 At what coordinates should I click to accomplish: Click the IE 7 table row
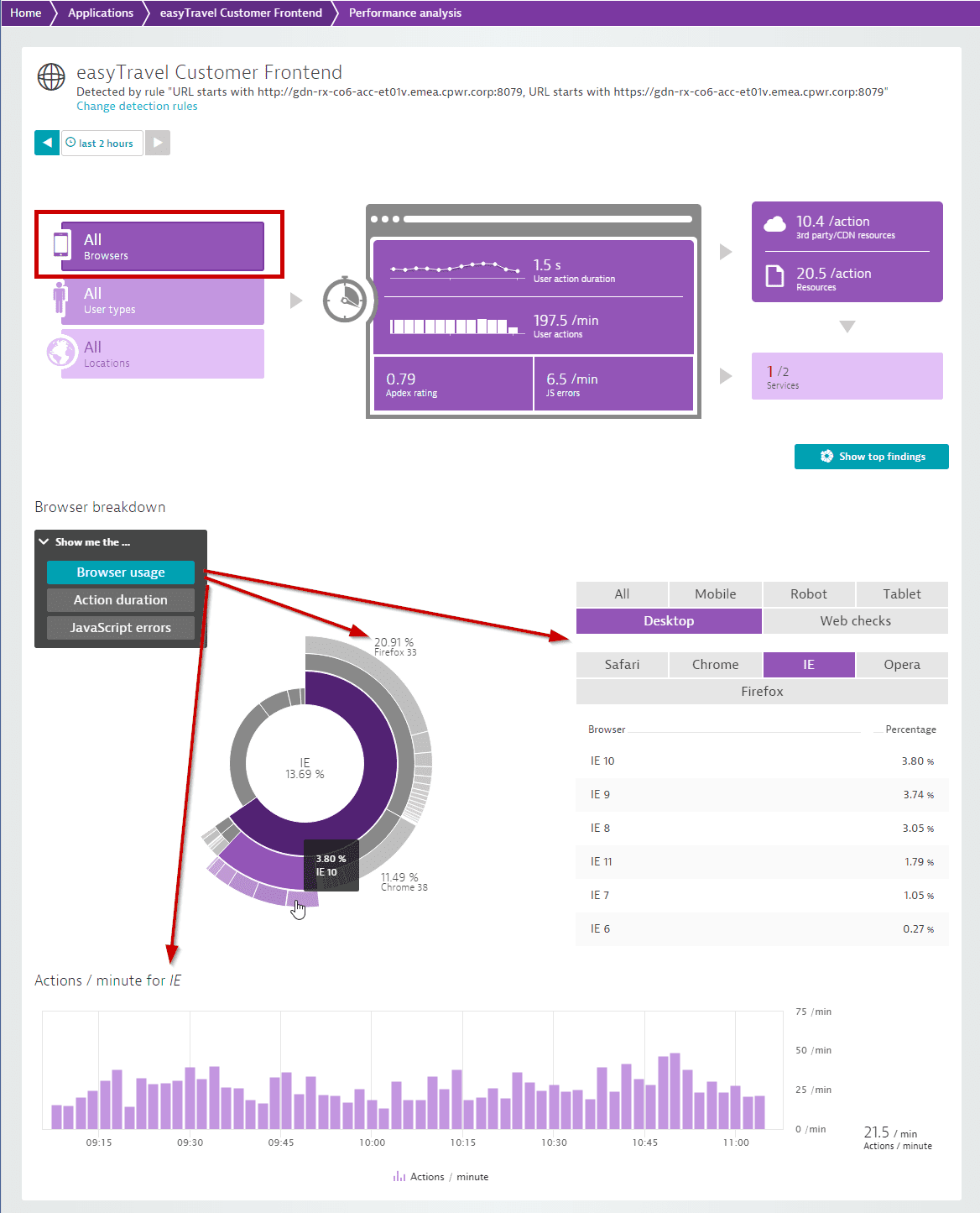(x=762, y=896)
